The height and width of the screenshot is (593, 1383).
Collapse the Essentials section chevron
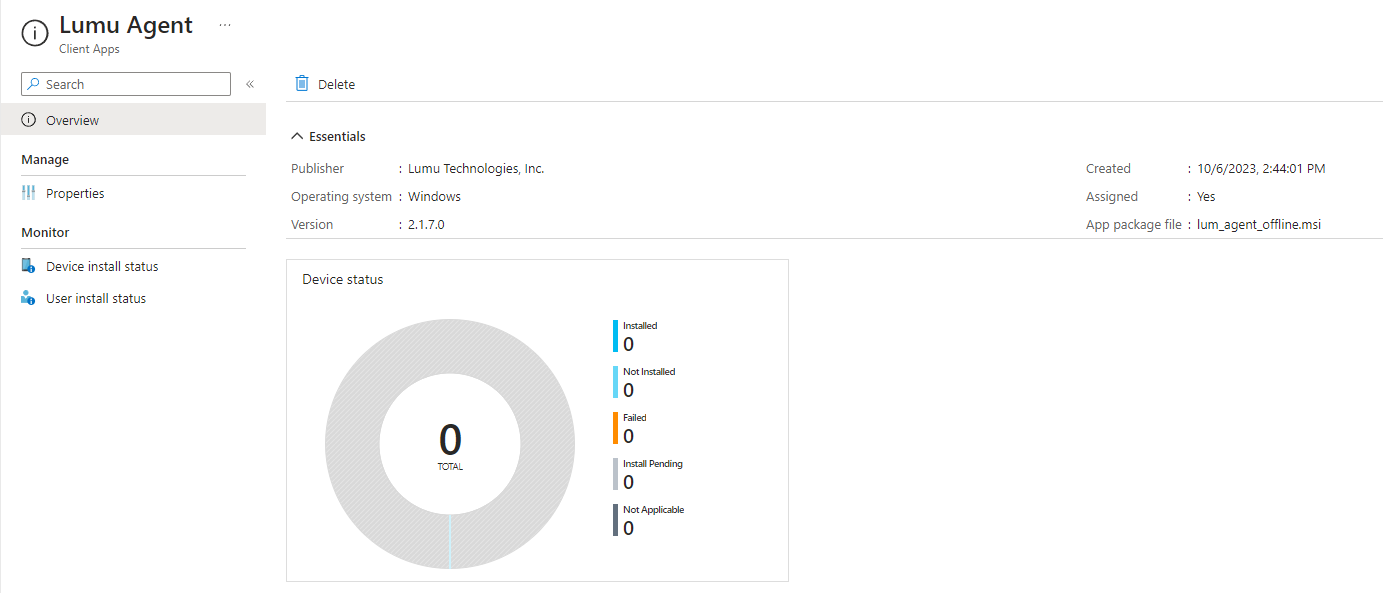297,136
